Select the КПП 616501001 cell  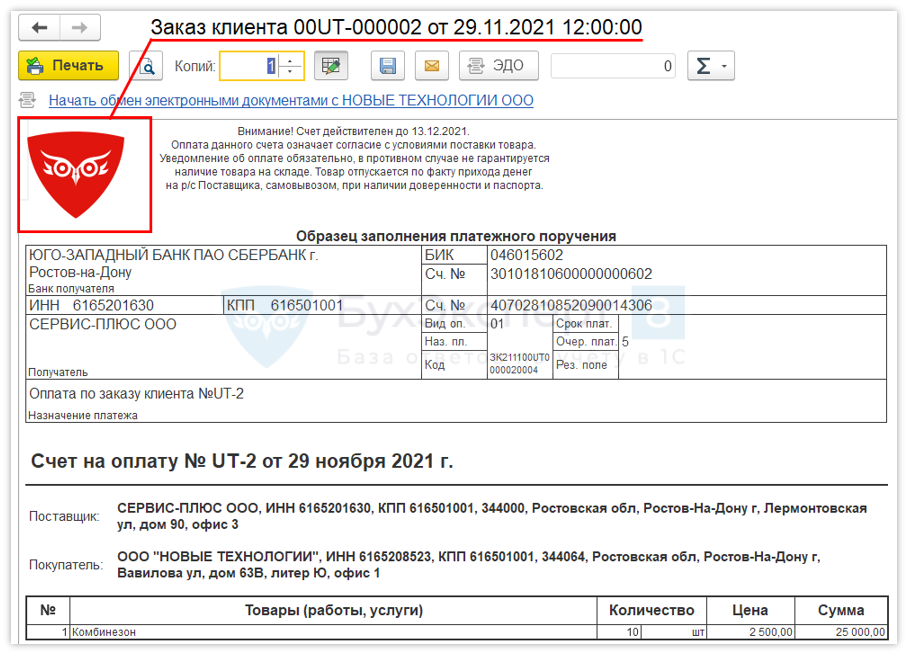click(x=323, y=305)
